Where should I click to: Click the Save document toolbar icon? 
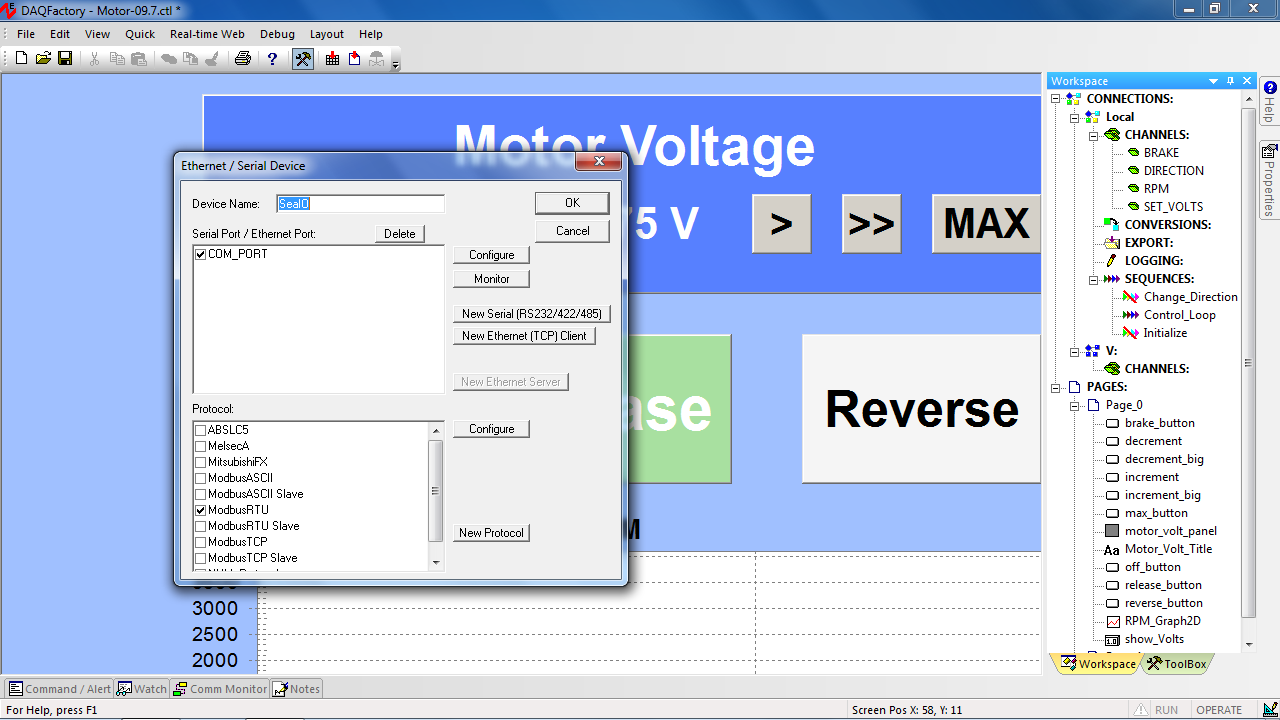65,59
